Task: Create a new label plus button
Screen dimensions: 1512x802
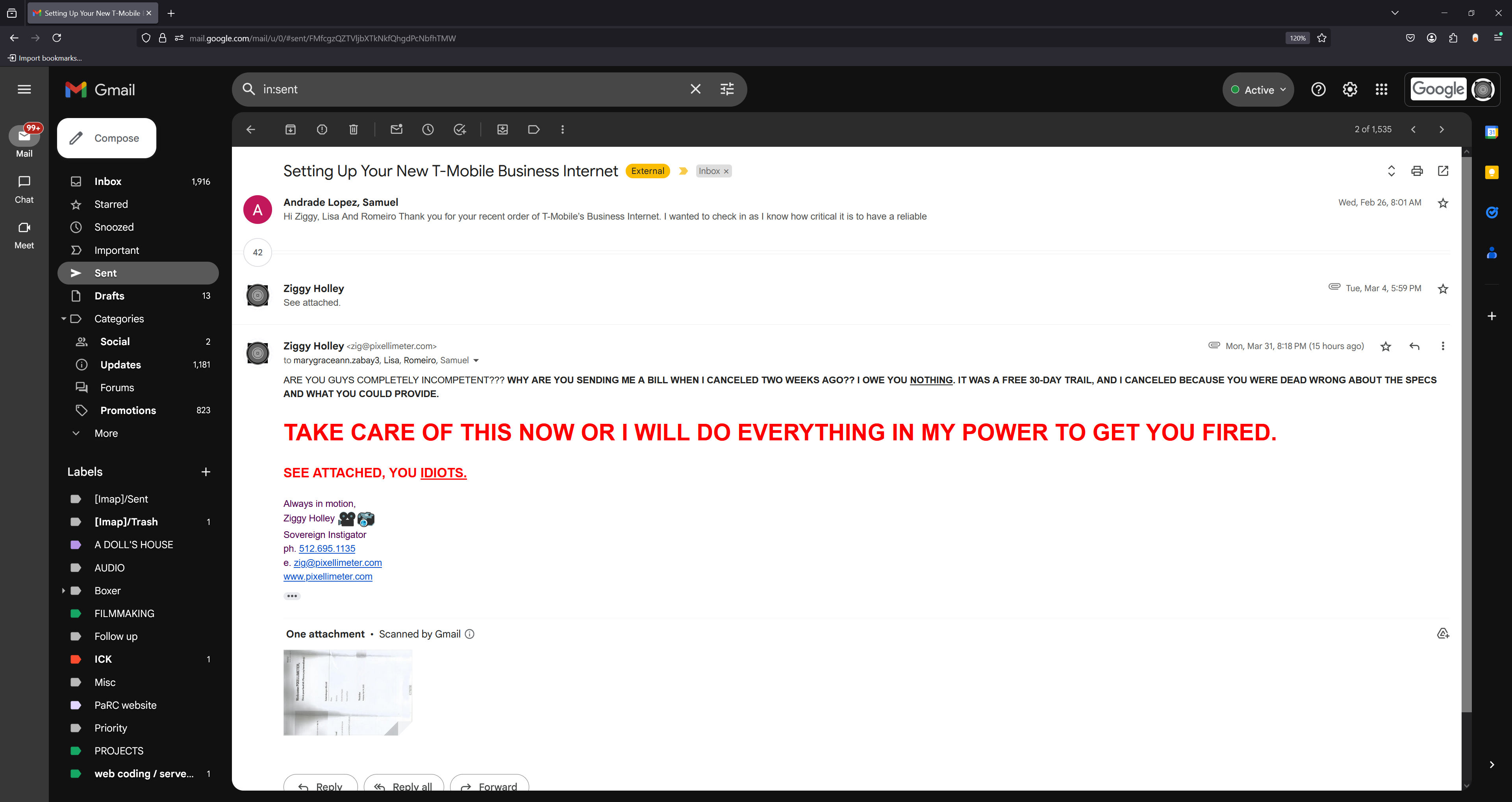Action: point(206,472)
